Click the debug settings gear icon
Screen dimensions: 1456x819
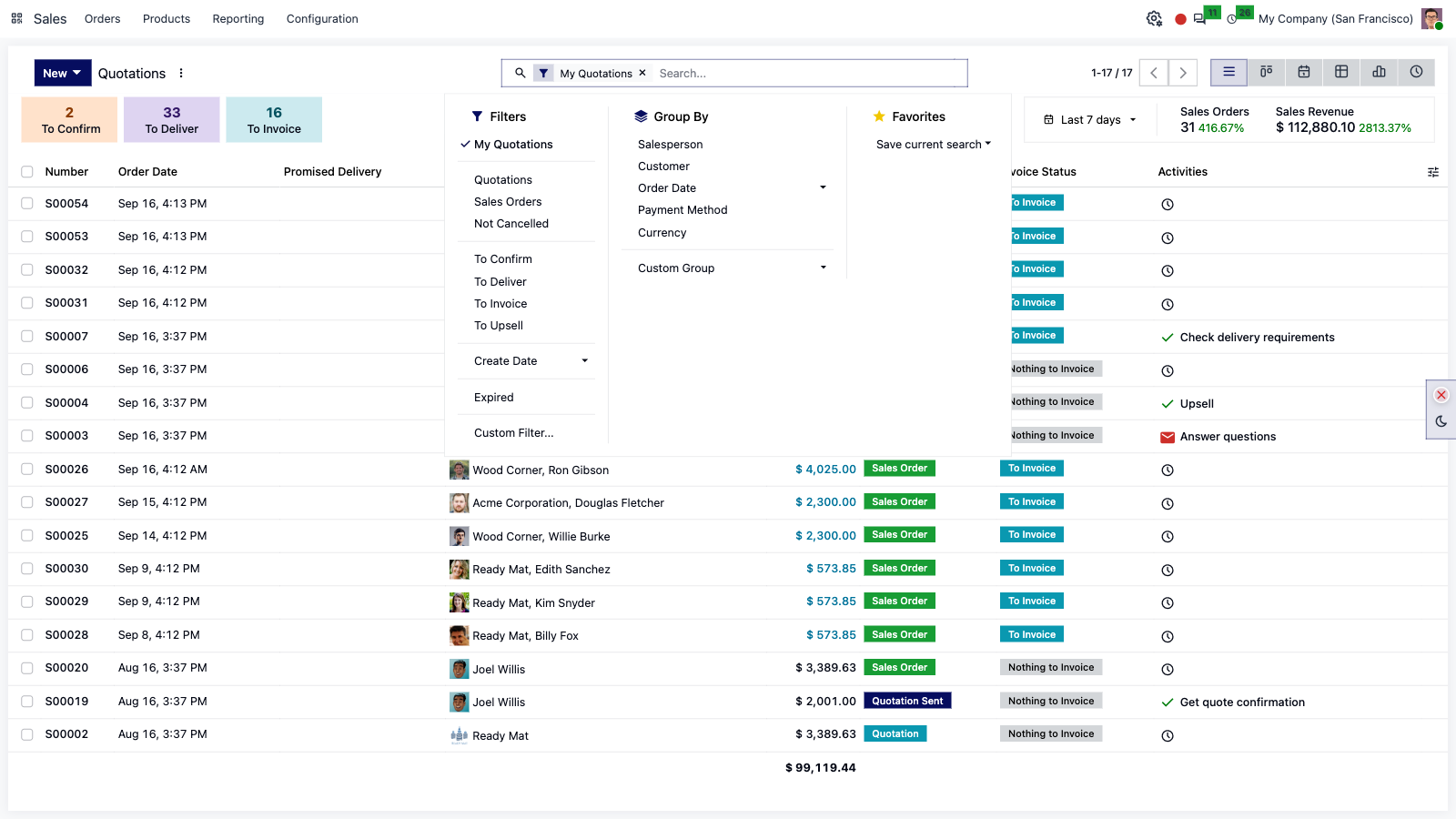(1154, 18)
